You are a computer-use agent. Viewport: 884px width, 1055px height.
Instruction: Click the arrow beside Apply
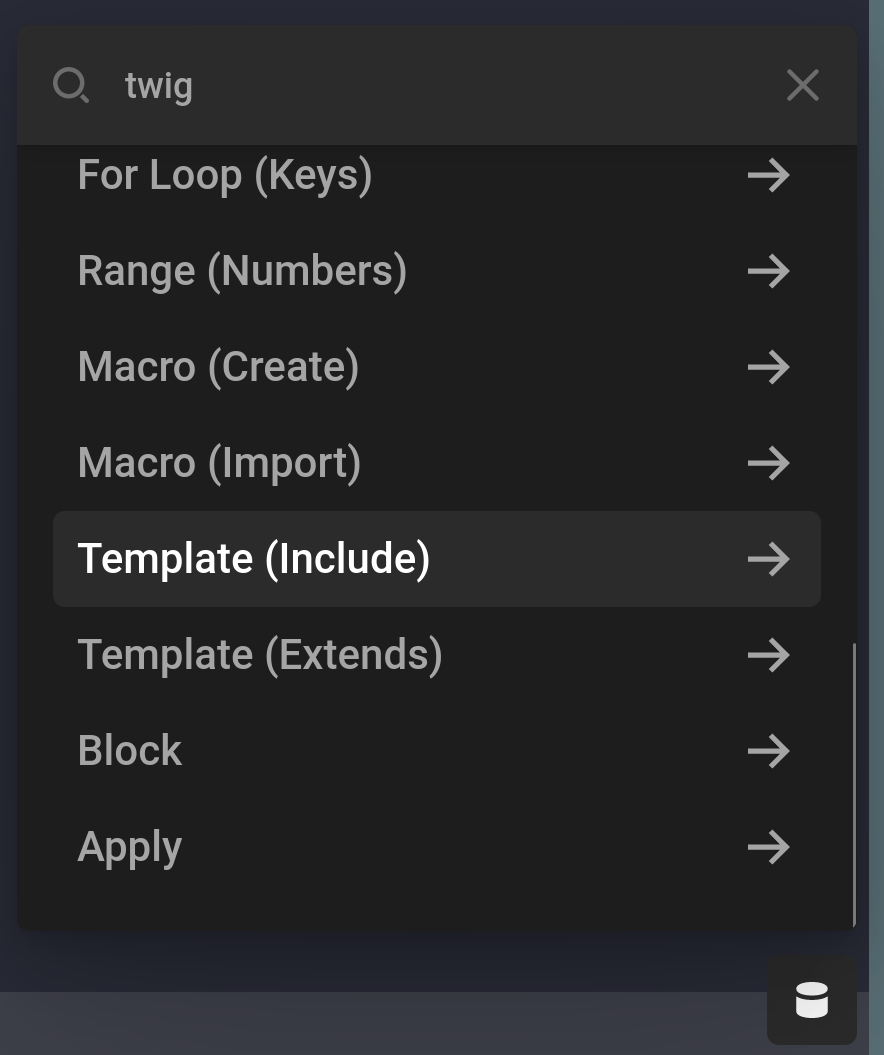click(x=768, y=847)
